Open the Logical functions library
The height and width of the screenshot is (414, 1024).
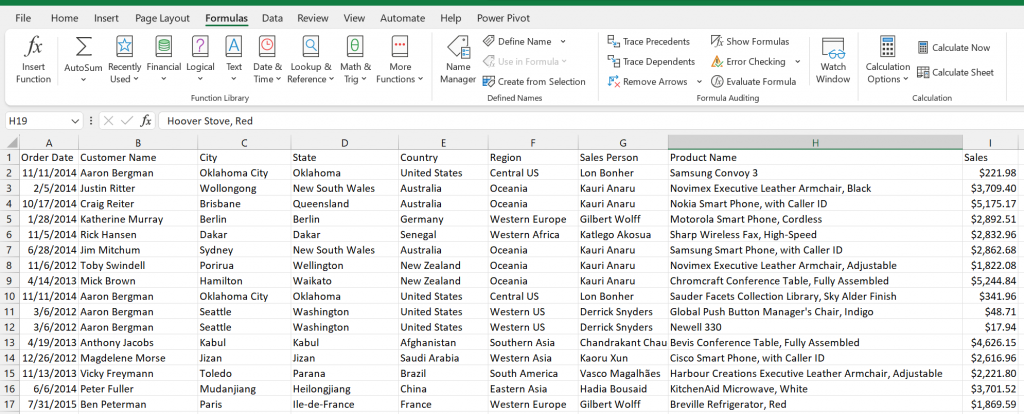[200, 60]
